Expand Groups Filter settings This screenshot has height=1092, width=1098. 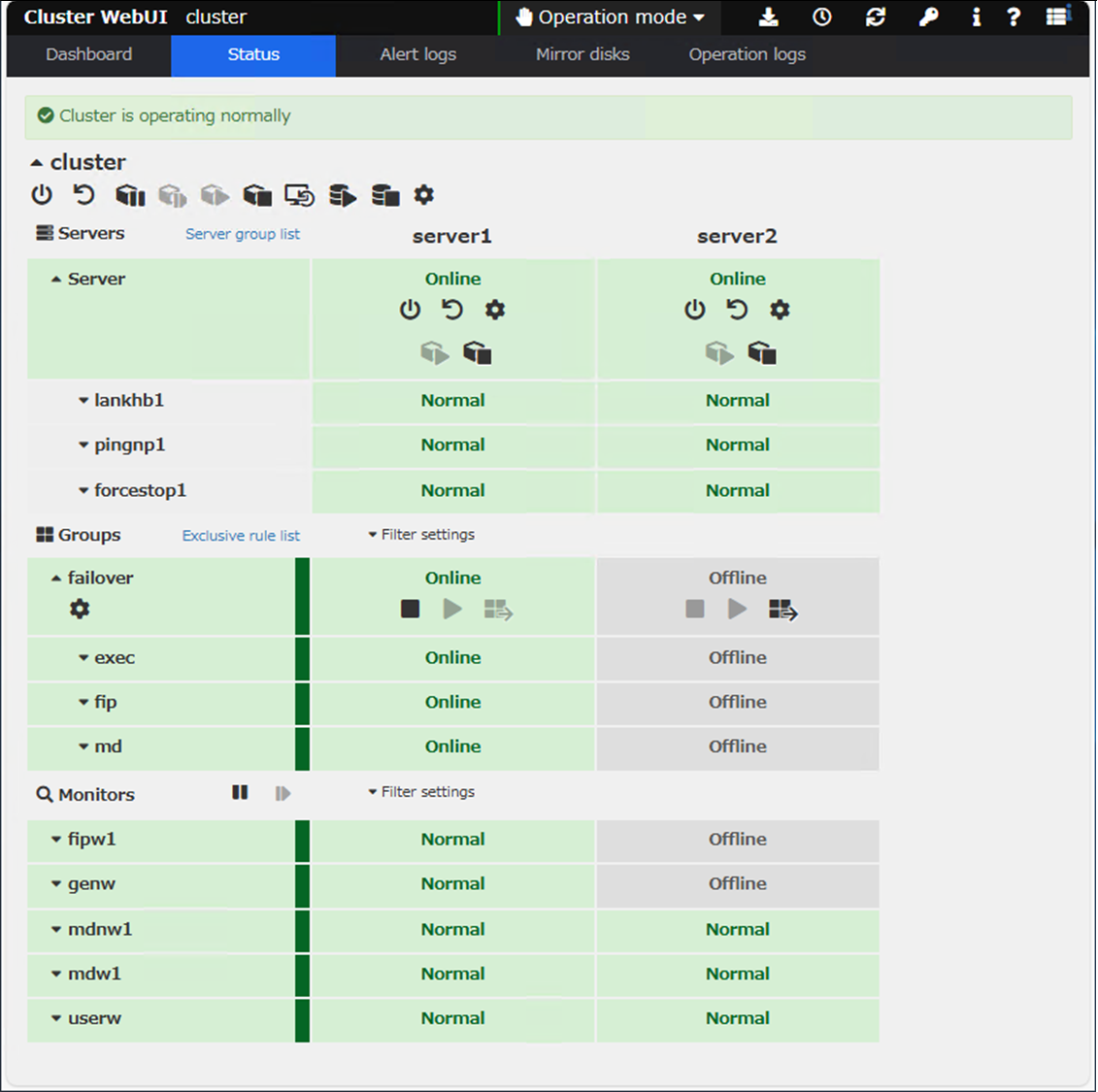pos(421,535)
